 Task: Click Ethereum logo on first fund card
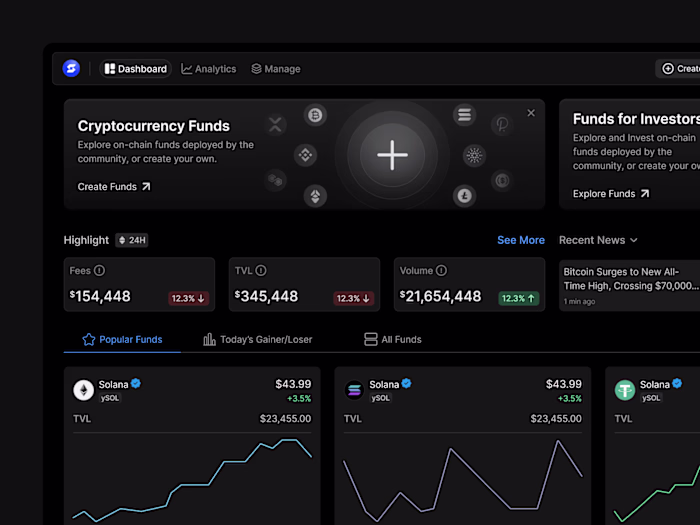click(x=83, y=390)
